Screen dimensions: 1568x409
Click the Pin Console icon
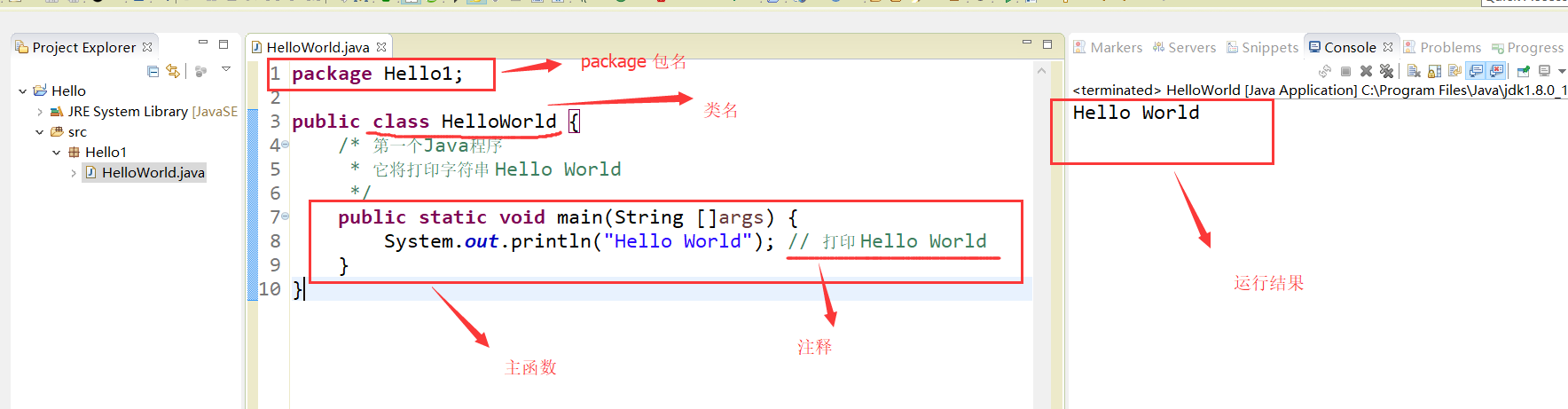1524,71
